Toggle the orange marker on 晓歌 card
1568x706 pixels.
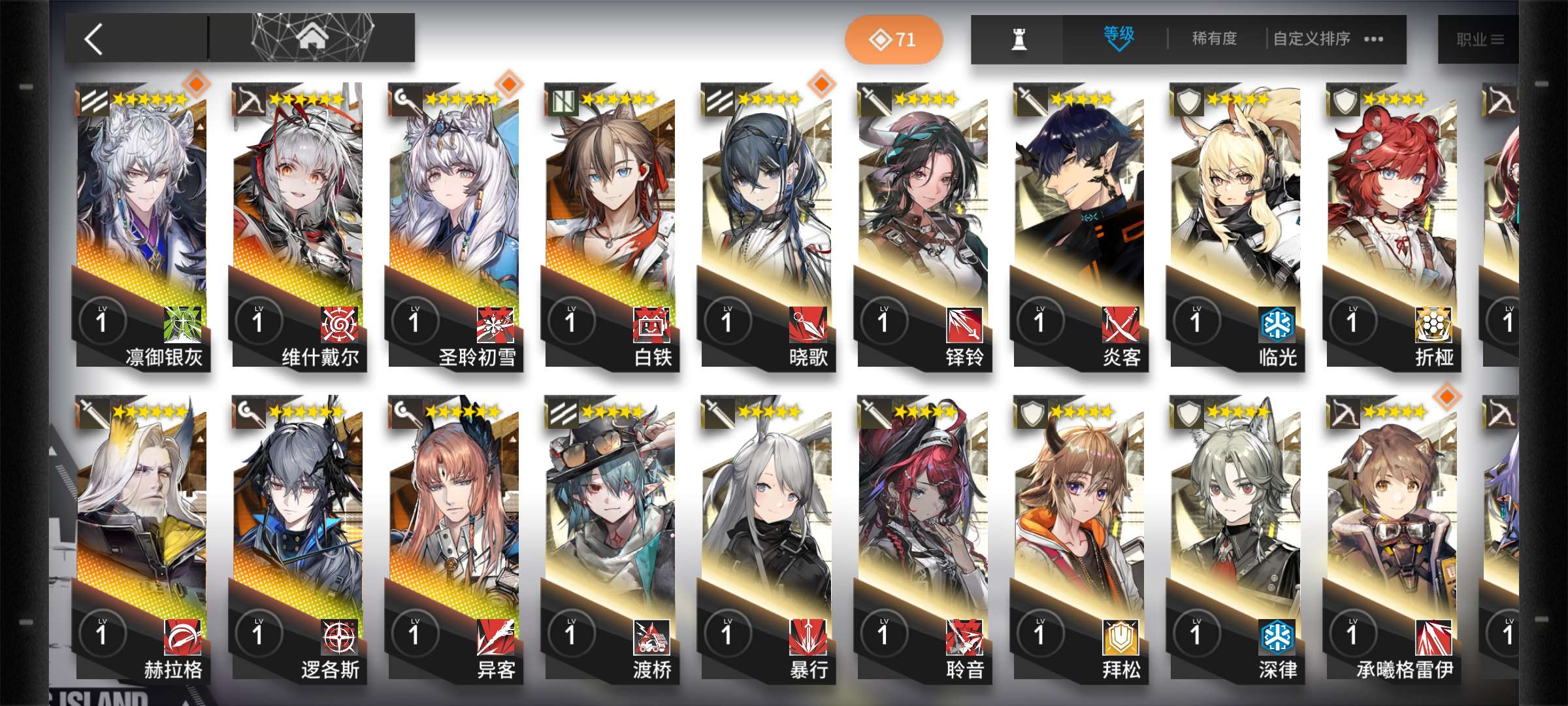[x=821, y=84]
